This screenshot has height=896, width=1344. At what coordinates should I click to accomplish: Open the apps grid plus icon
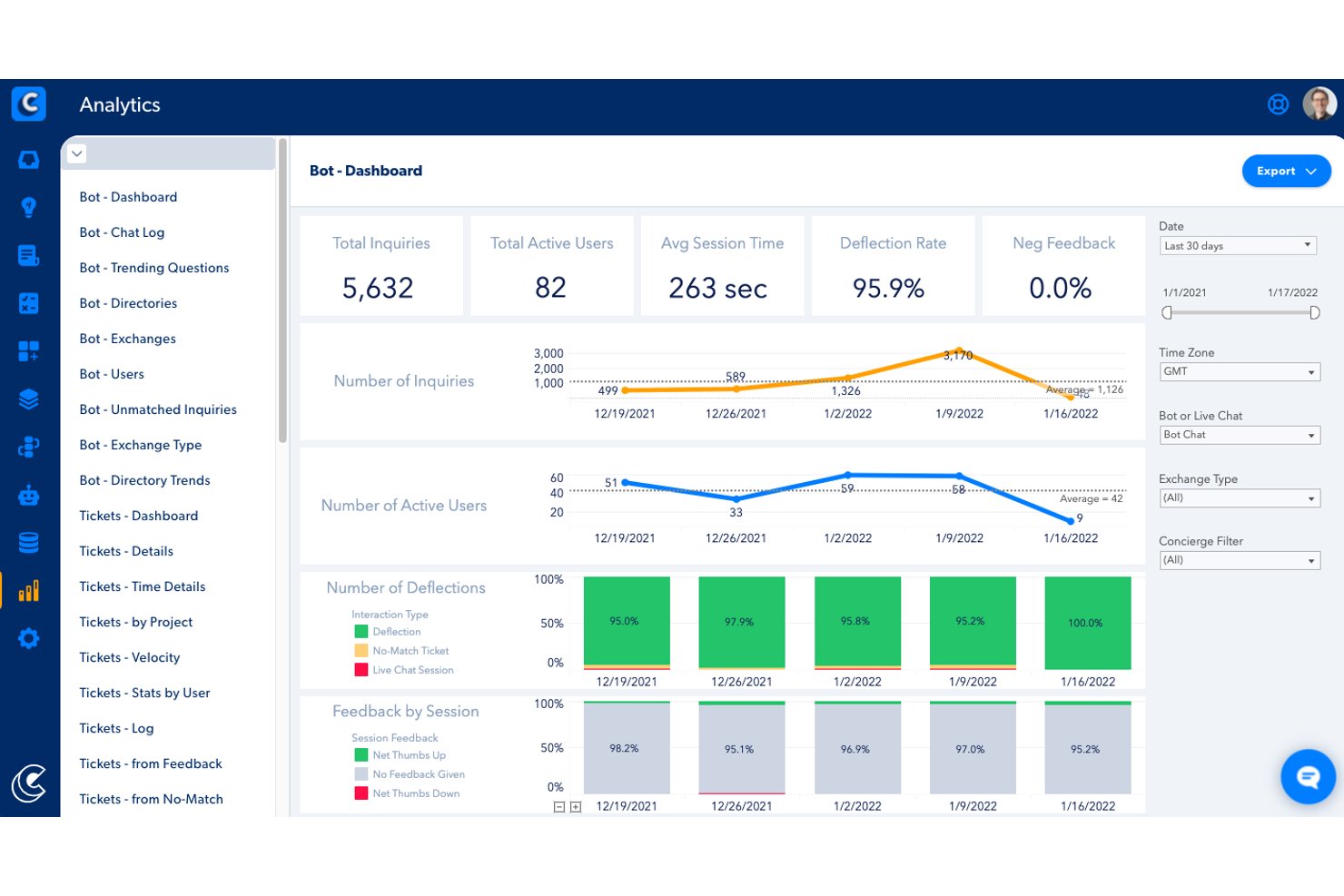click(x=29, y=351)
